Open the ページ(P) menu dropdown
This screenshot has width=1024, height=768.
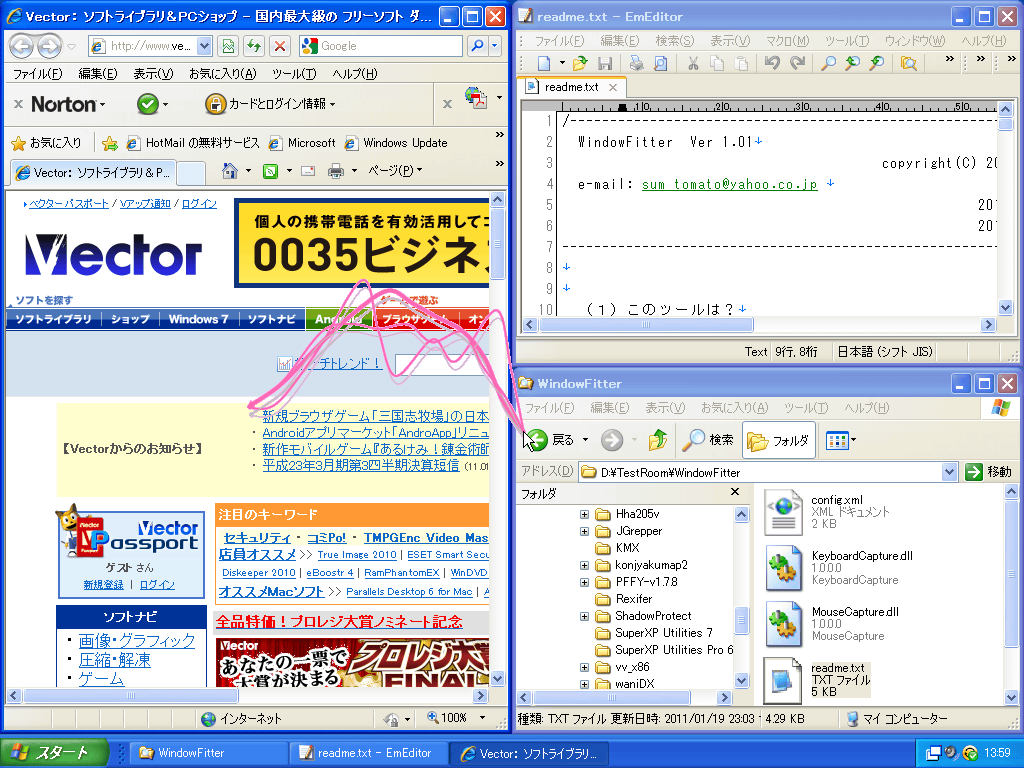click(x=394, y=171)
